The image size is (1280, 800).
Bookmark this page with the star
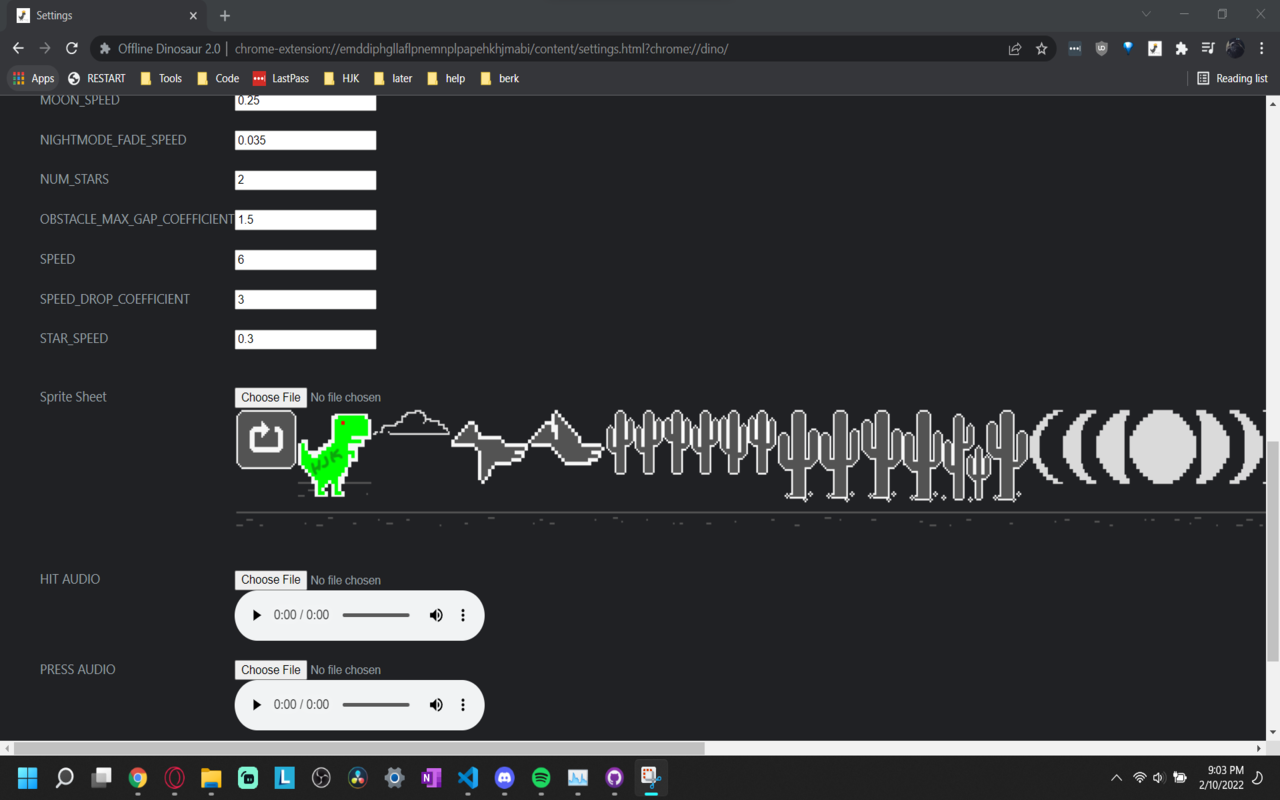tap(1041, 48)
